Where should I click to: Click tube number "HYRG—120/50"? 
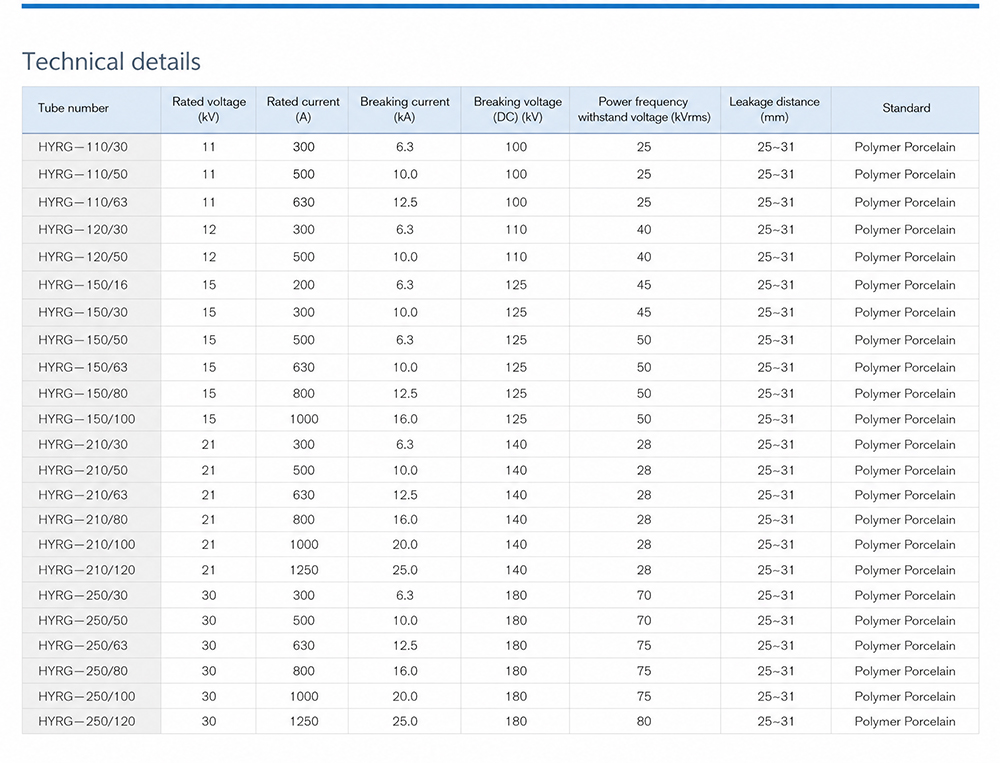point(83,257)
